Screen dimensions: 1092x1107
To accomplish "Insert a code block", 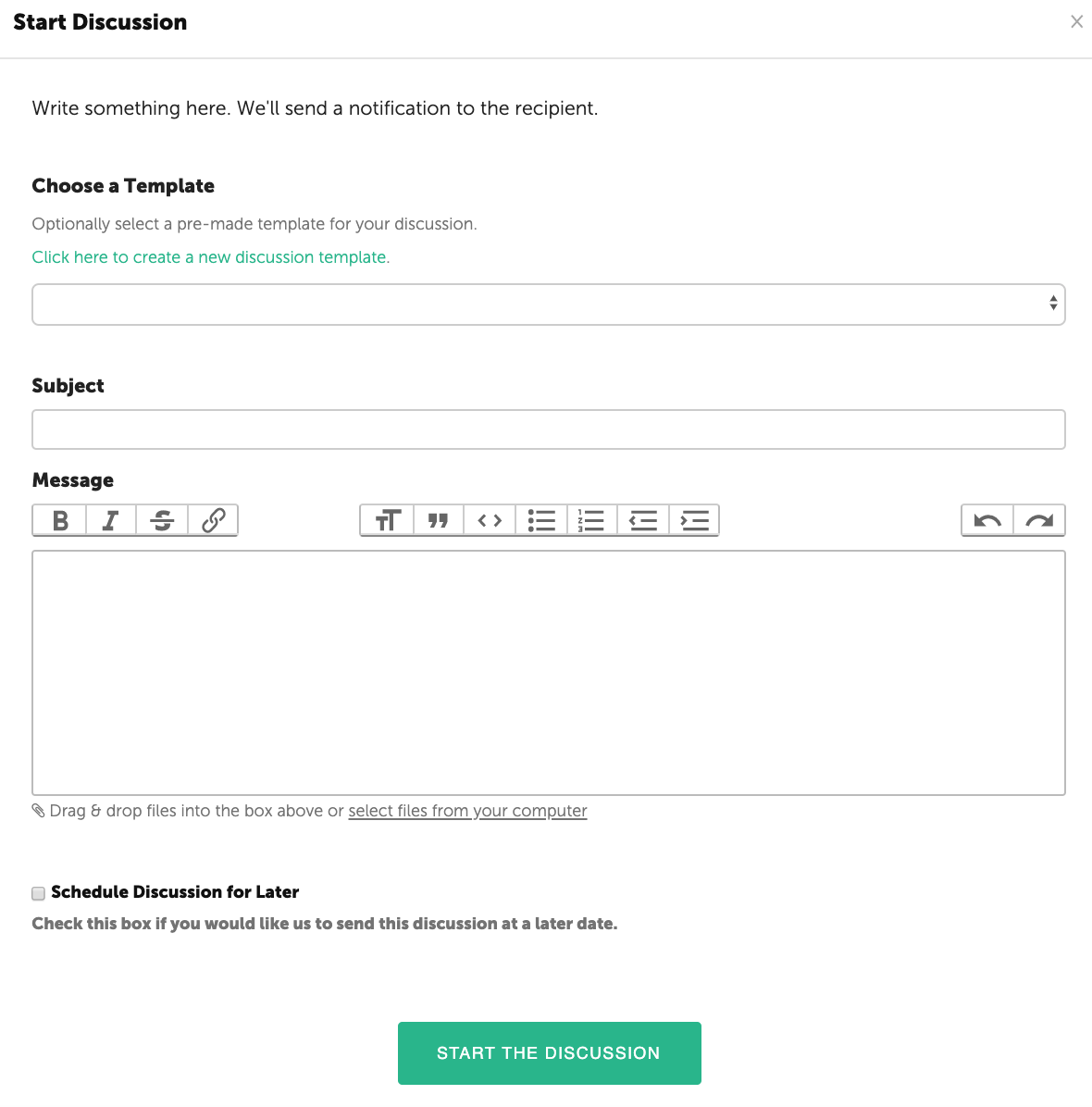I will pyautogui.click(x=490, y=520).
